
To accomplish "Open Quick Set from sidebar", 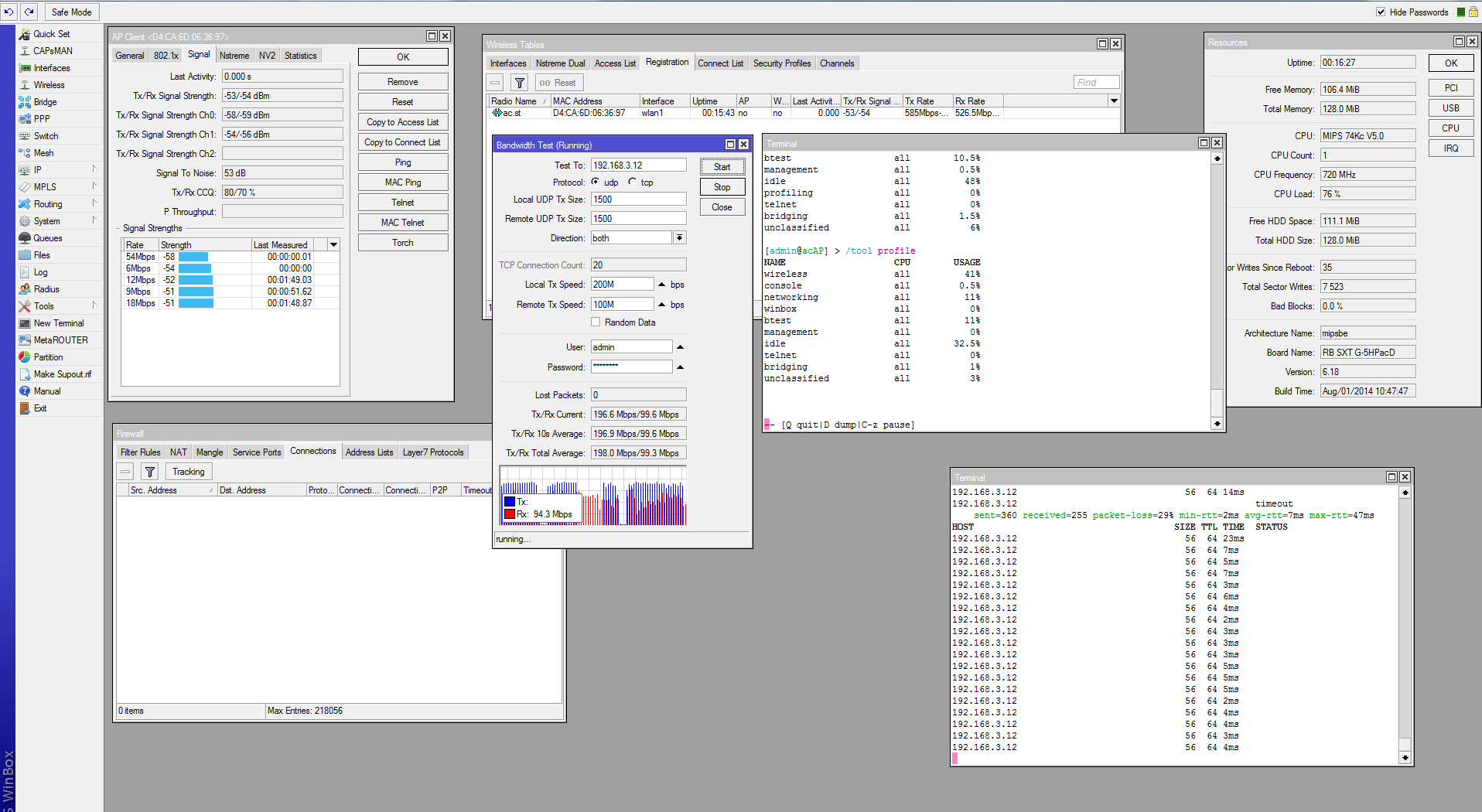I will [51, 34].
